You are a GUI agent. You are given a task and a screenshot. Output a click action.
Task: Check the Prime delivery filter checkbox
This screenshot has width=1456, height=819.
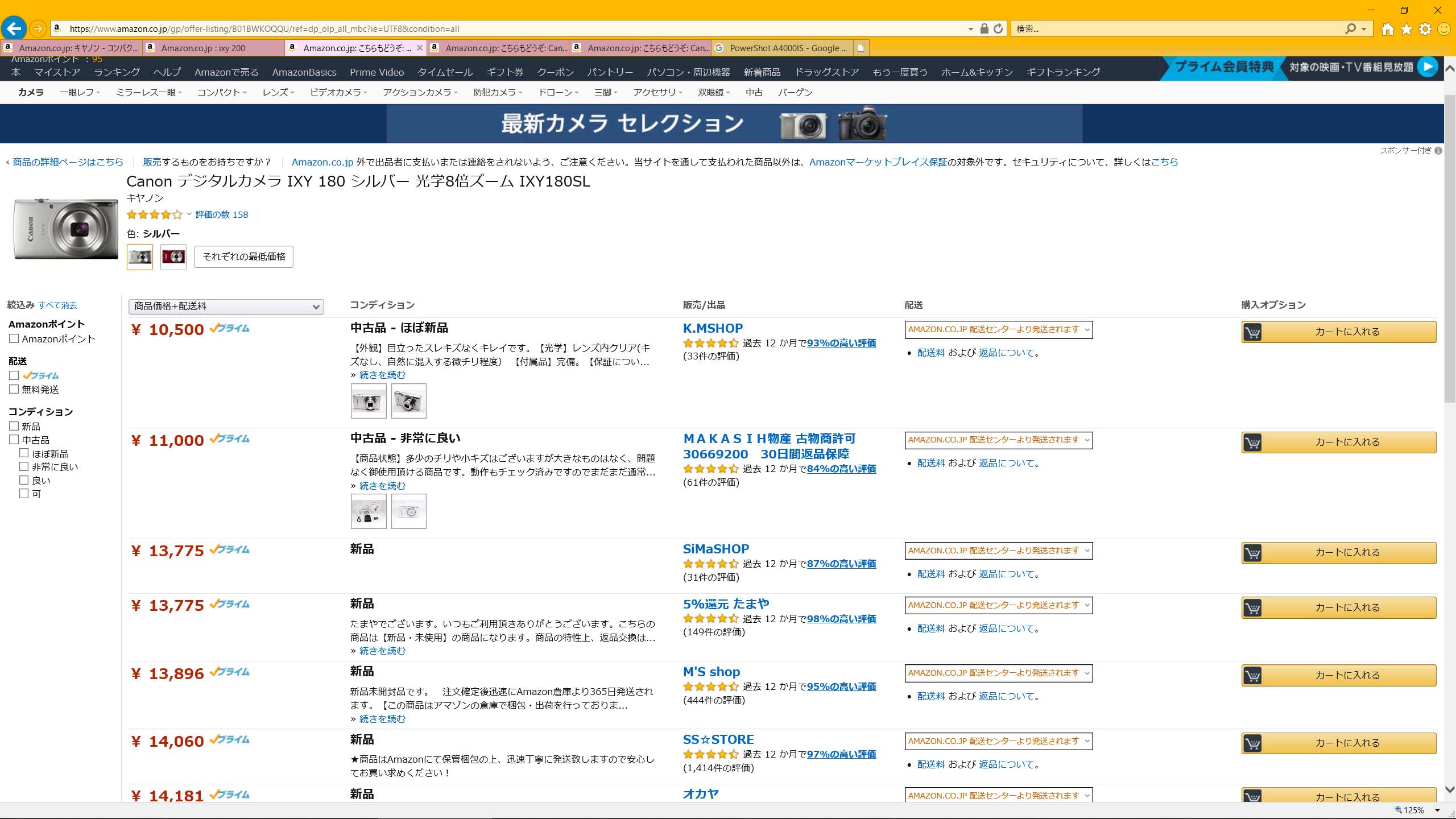click(14, 375)
